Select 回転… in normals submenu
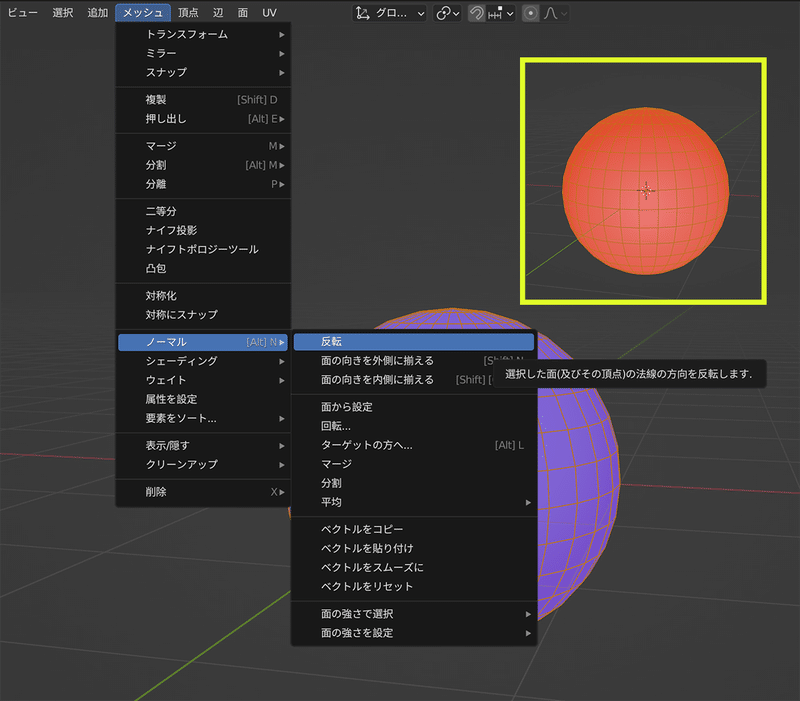Image resolution: width=800 pixels, height=701 pixels. click(x=414, y=426)
